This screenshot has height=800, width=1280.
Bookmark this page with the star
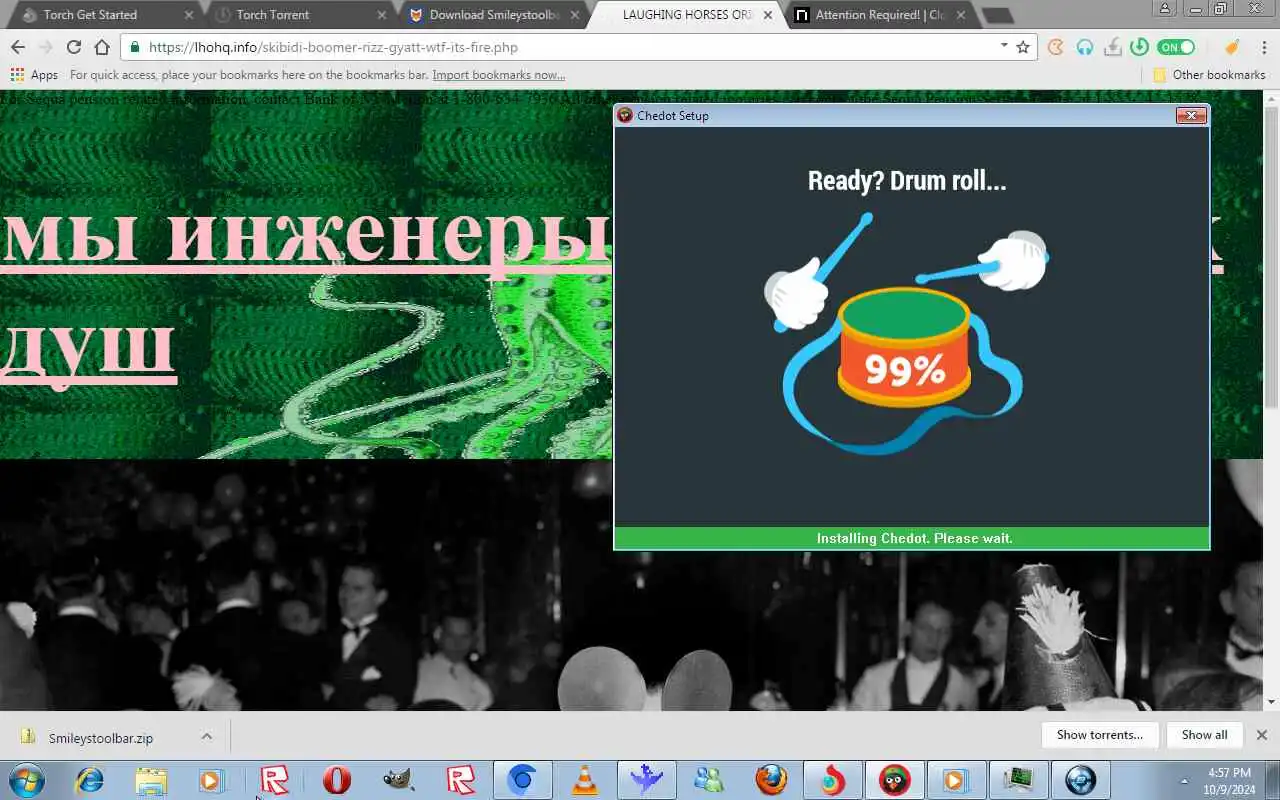[1023, 47]
